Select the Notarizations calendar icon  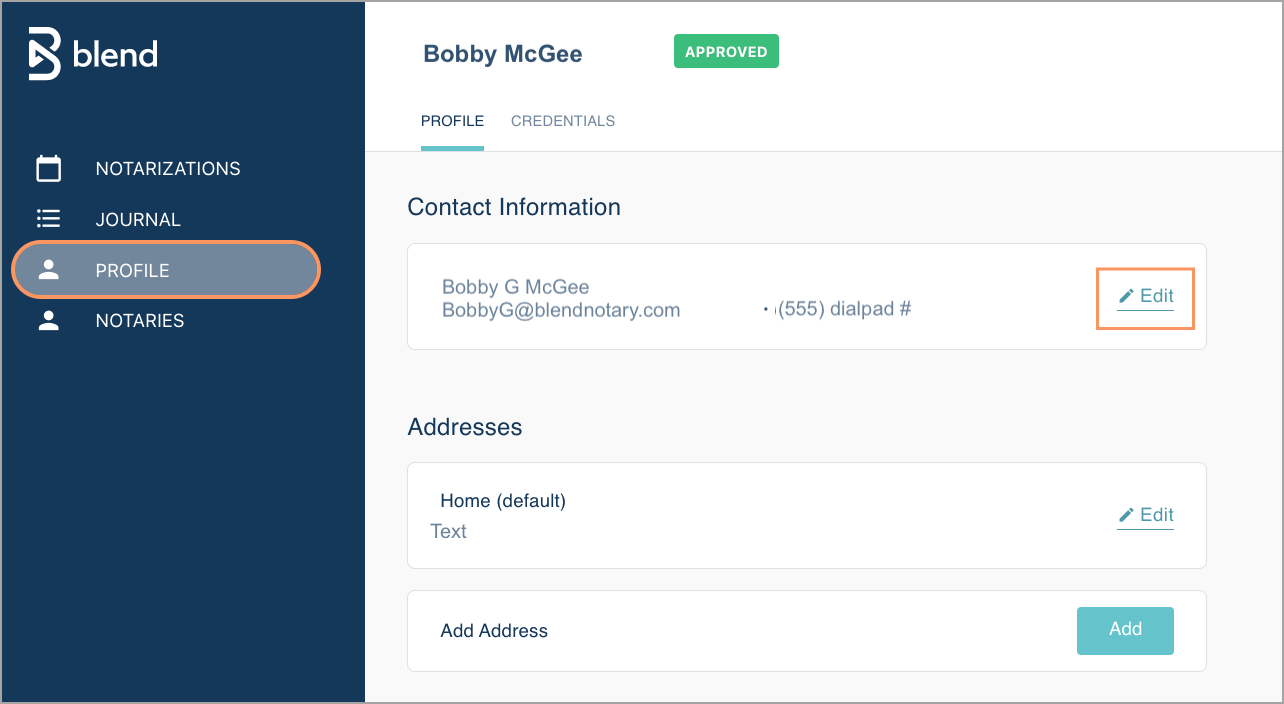click(48, 168)
